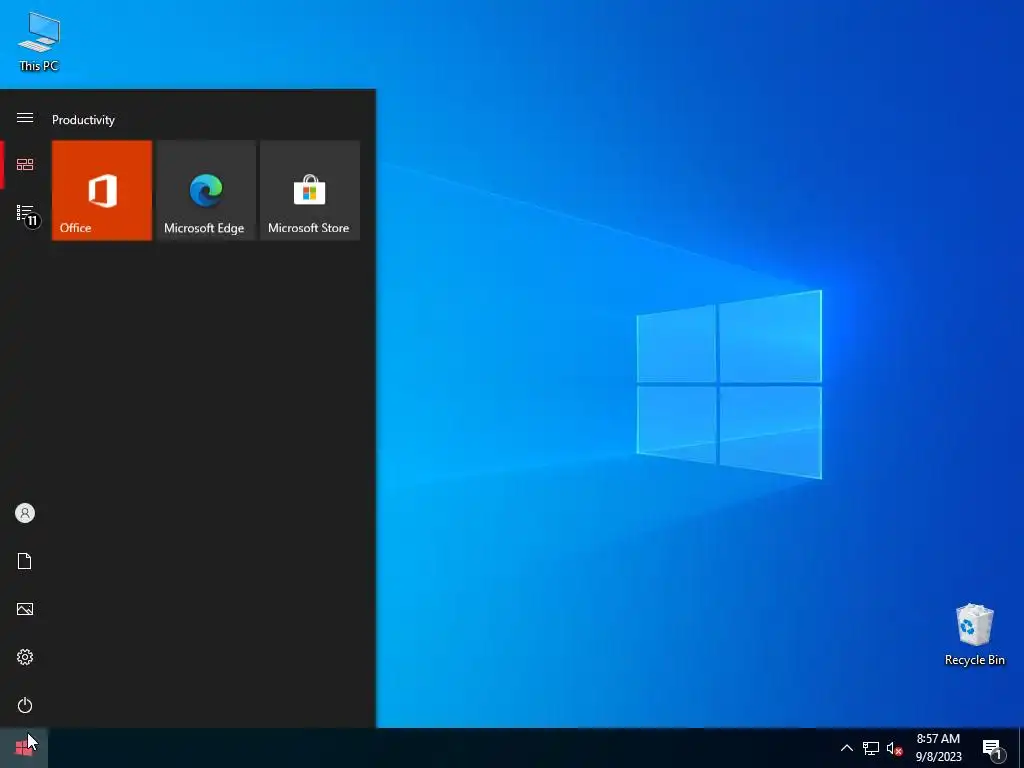The image size is (1024, 768).
Task: Open the network status tray icon
Action: (871, 748)
